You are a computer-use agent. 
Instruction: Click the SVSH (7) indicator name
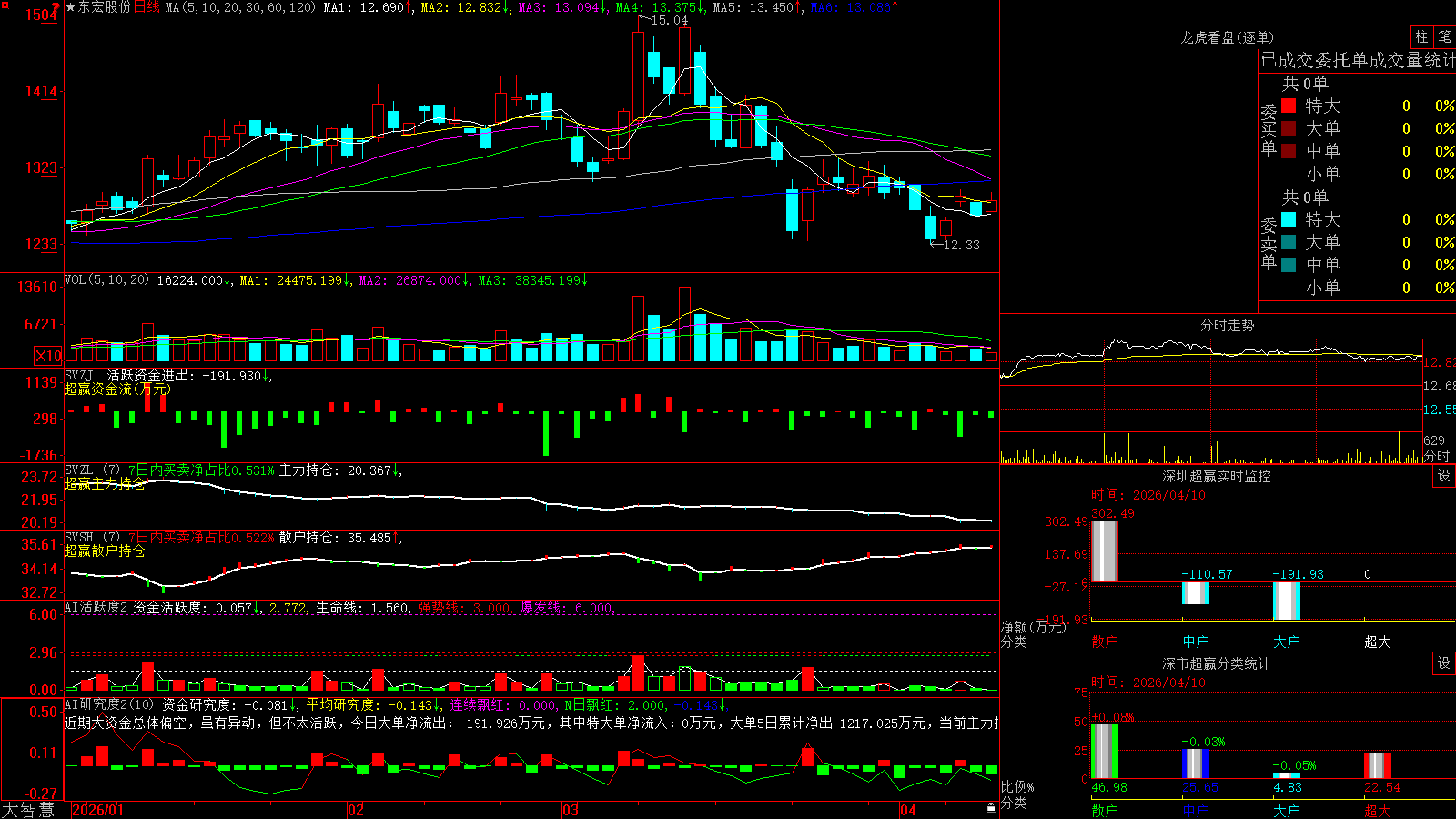[93, 538]
